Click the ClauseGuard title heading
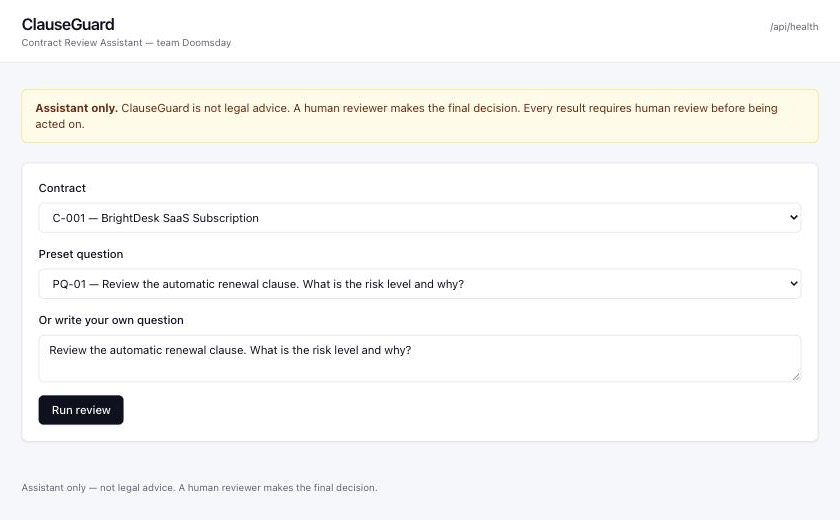 (68, 24)
